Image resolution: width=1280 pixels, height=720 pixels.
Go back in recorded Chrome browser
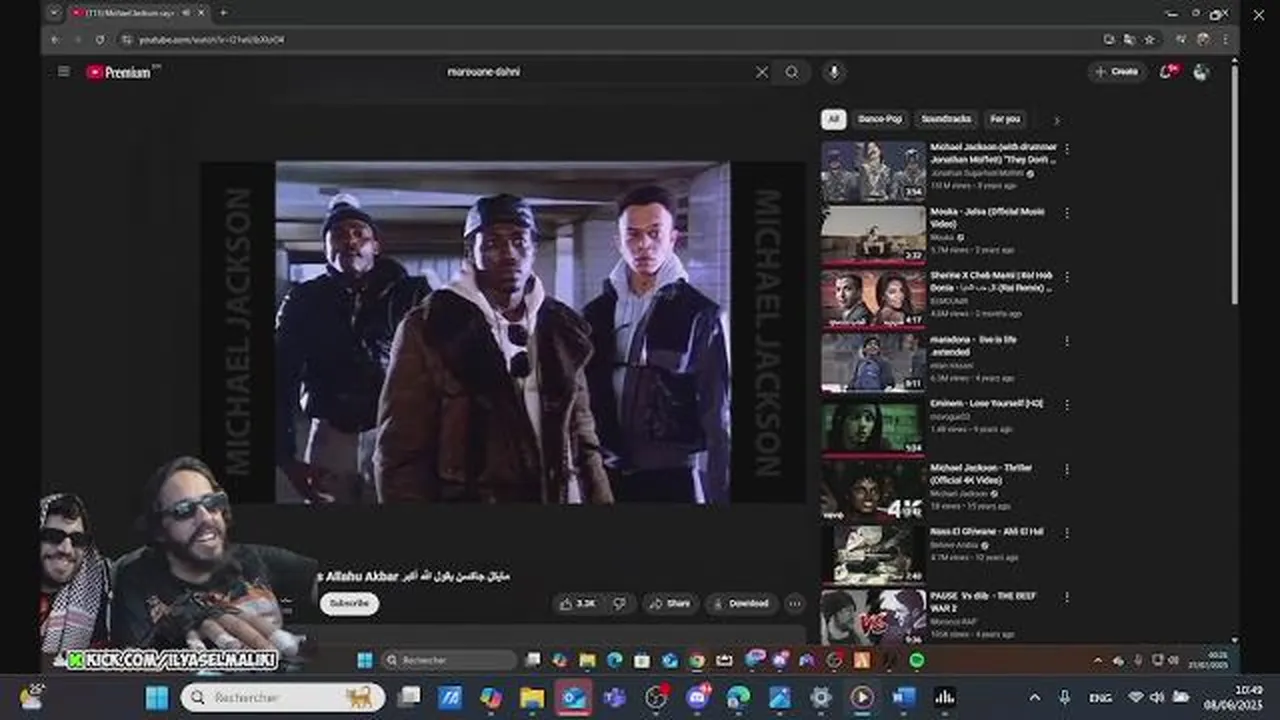tap(55, 39)
